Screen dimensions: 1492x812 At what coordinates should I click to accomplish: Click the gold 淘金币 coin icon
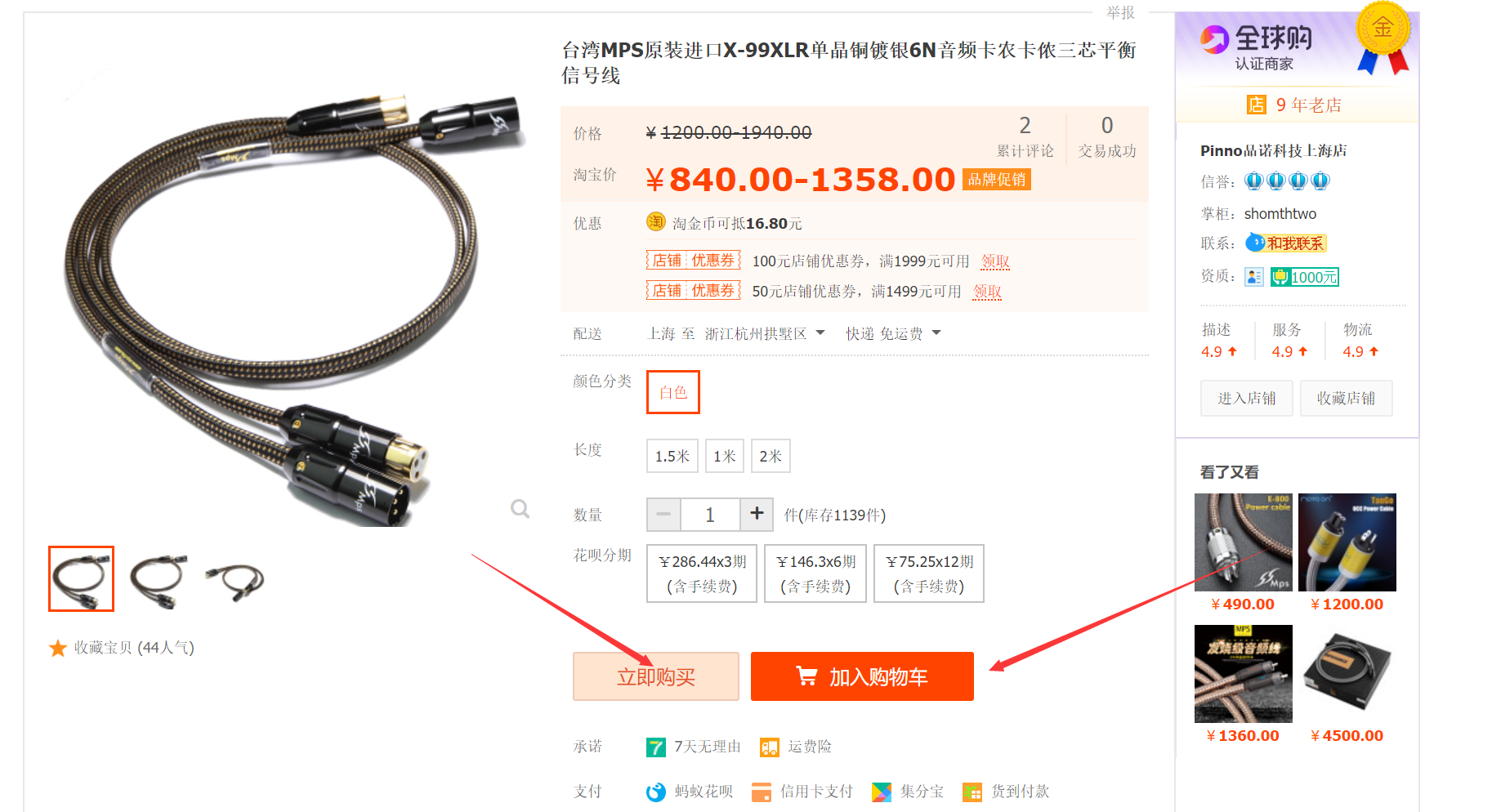655,221
